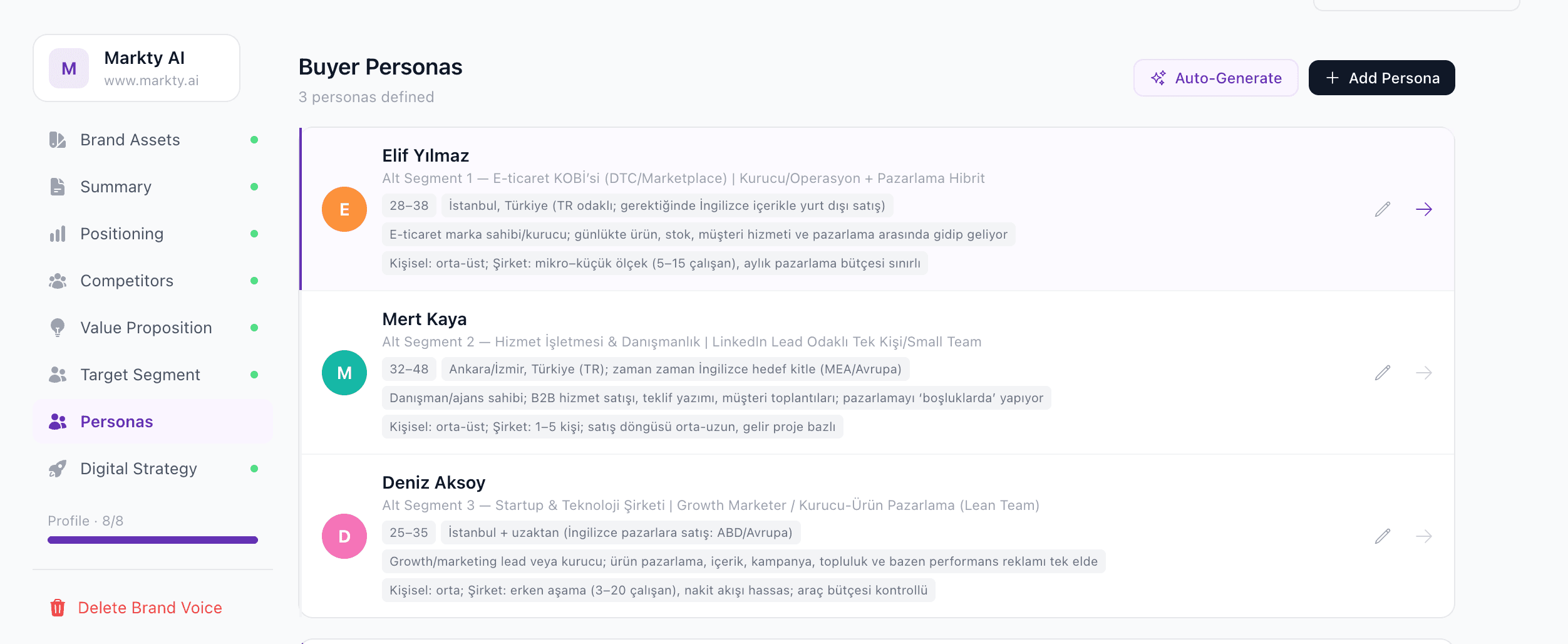The image size is (1568, 644).
Task: Click the teal M avatar
Action: [x=344, y=373]
